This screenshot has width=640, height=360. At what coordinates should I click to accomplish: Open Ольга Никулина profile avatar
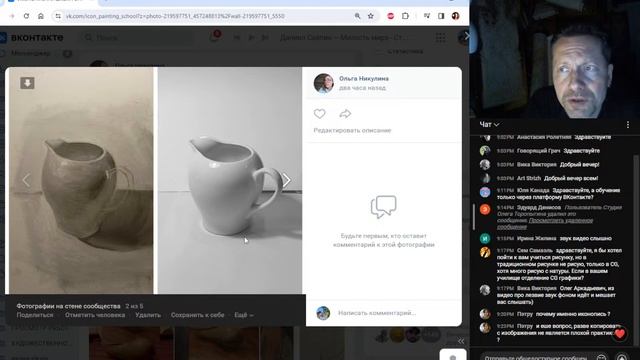coord(324,83)
